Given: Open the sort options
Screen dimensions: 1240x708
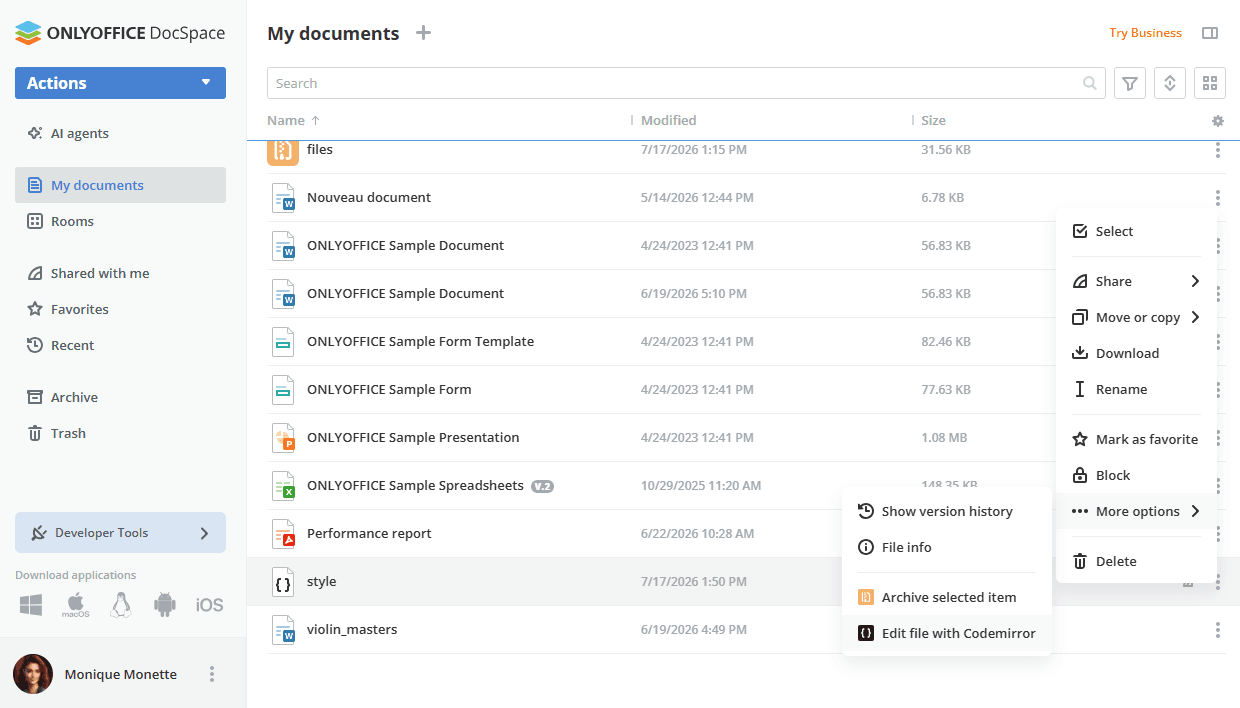Looking at the screenshot, I should click(x=1170, y=83).
